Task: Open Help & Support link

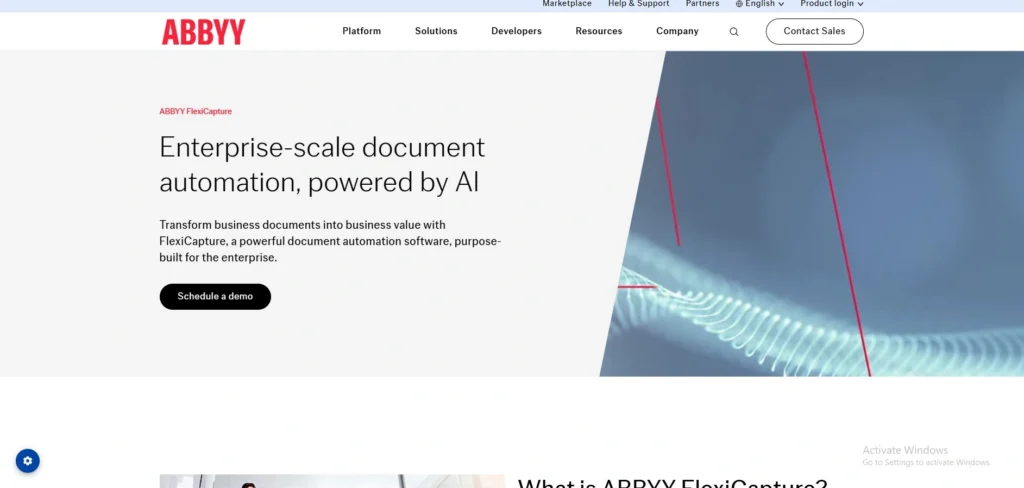Action: tap(639, 4)
